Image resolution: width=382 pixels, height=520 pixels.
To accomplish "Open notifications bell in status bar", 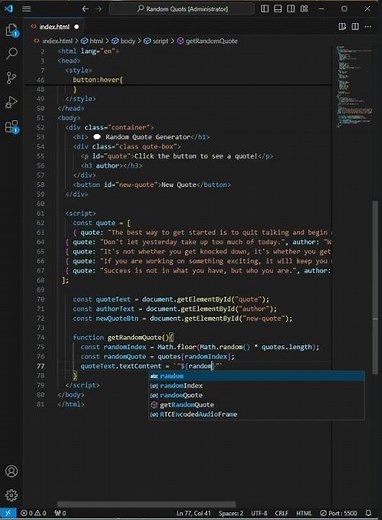I will click(368, 513).
